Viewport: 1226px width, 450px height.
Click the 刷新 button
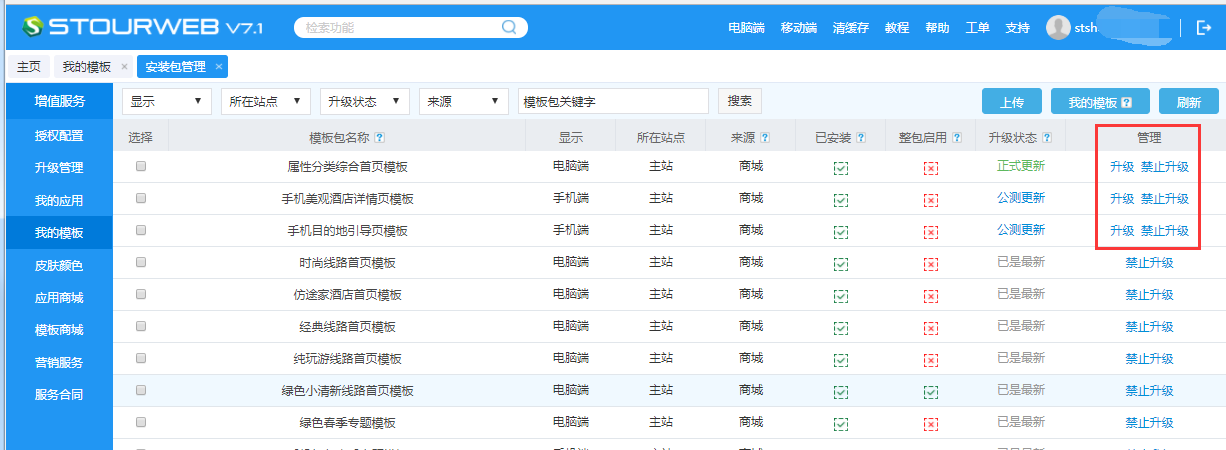pos(1188,102)
